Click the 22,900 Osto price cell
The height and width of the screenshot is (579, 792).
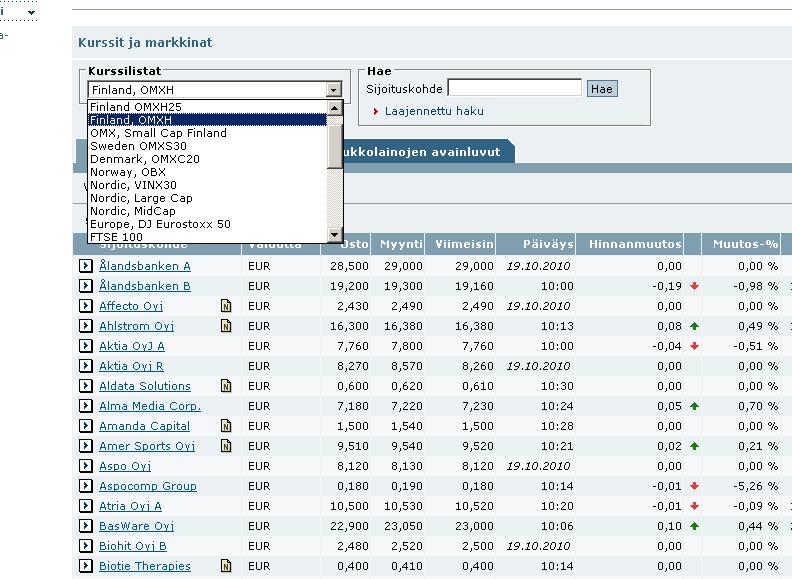tap(349, 526)
